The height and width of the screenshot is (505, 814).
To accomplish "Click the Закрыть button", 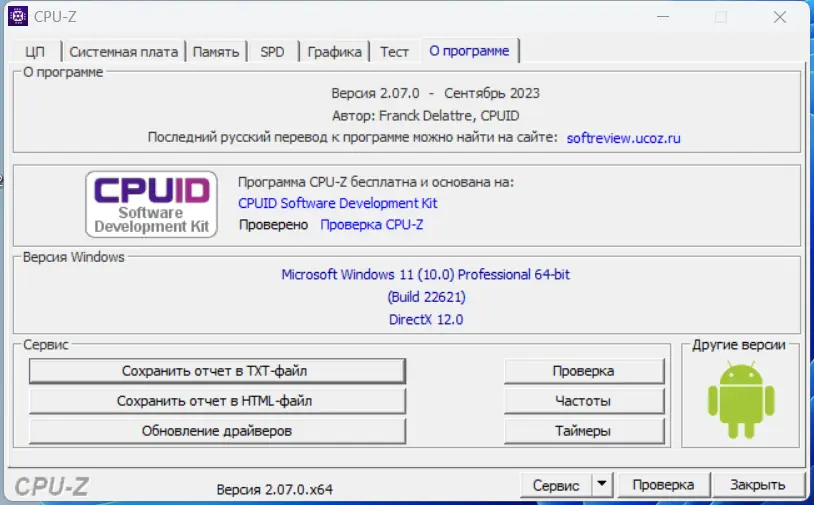I will 757,485.
